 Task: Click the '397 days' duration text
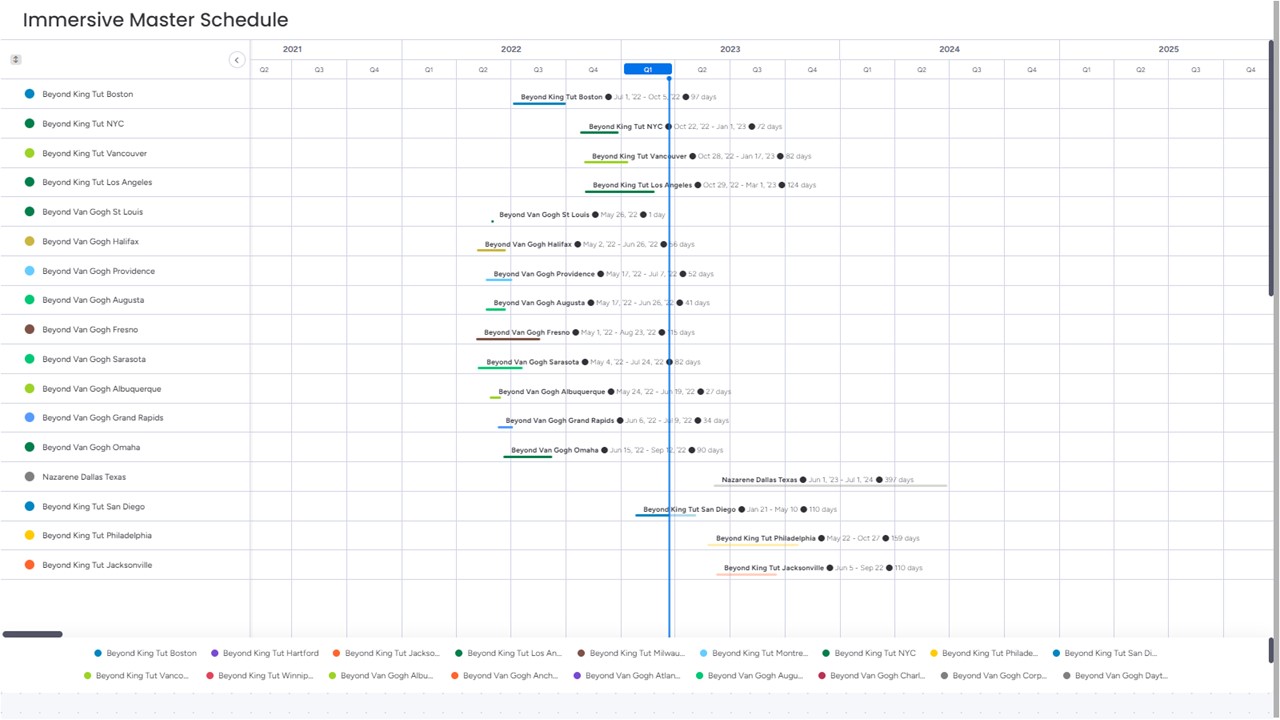pyautogui.click(x=899, y=480)
